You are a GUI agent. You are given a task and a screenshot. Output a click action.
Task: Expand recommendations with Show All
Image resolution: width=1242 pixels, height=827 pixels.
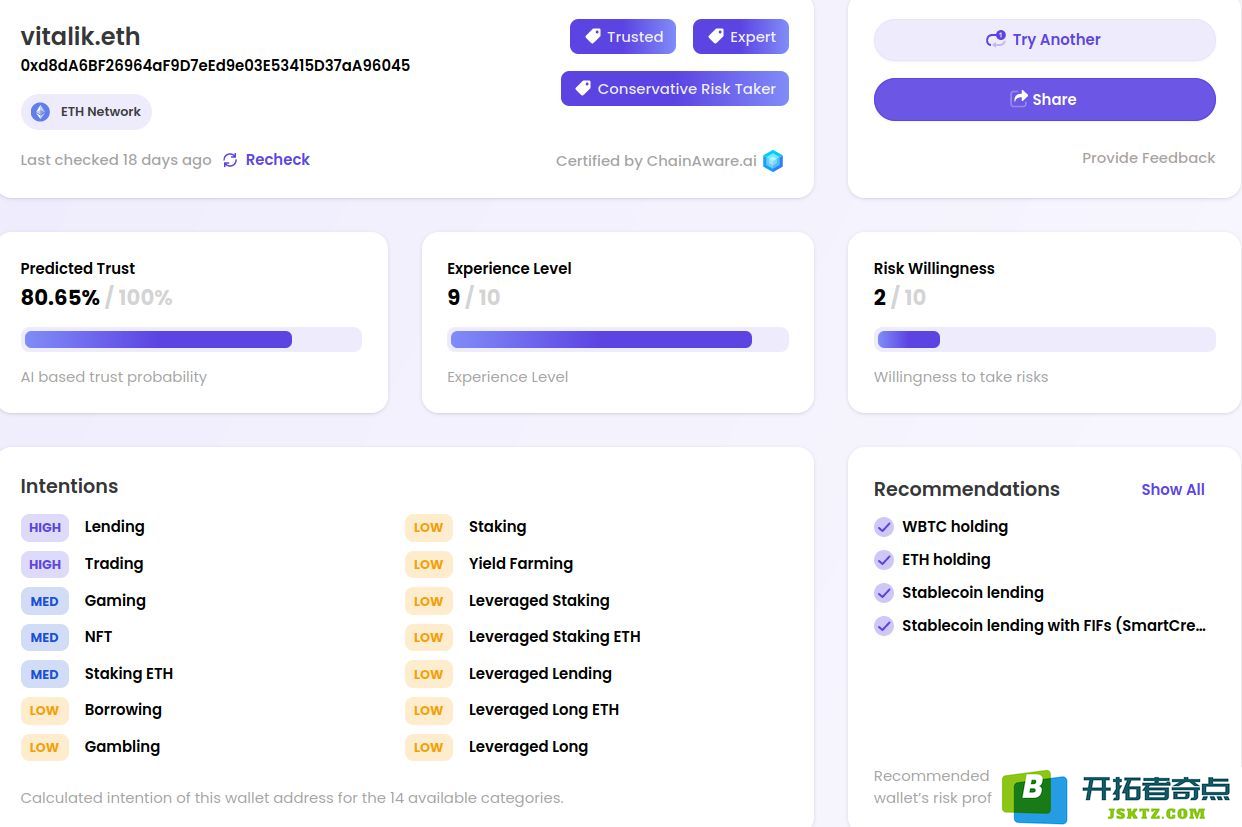coord(1172,489)
